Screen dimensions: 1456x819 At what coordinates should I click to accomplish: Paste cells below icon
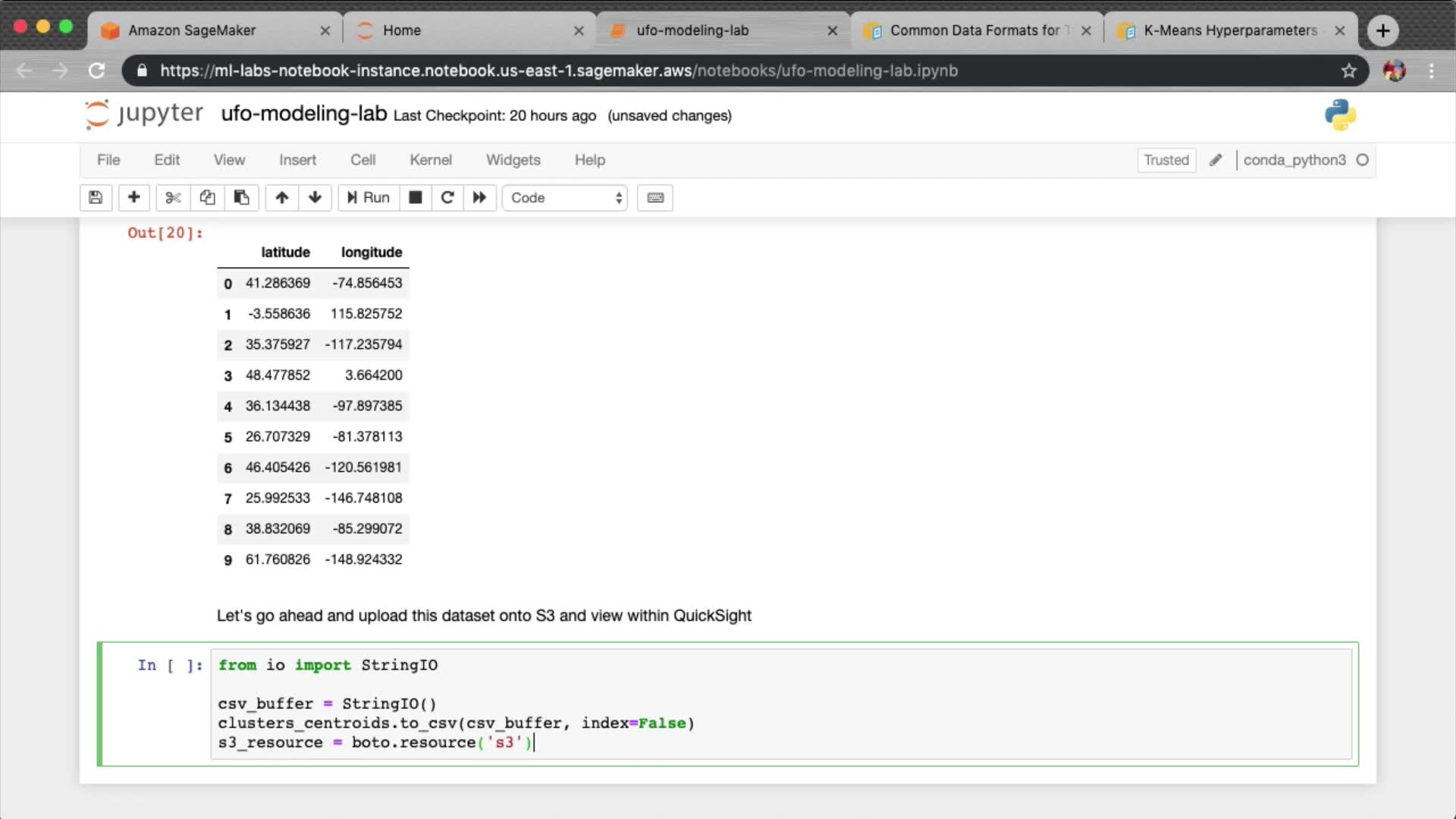pyautogui.click(x=241, y=198)
